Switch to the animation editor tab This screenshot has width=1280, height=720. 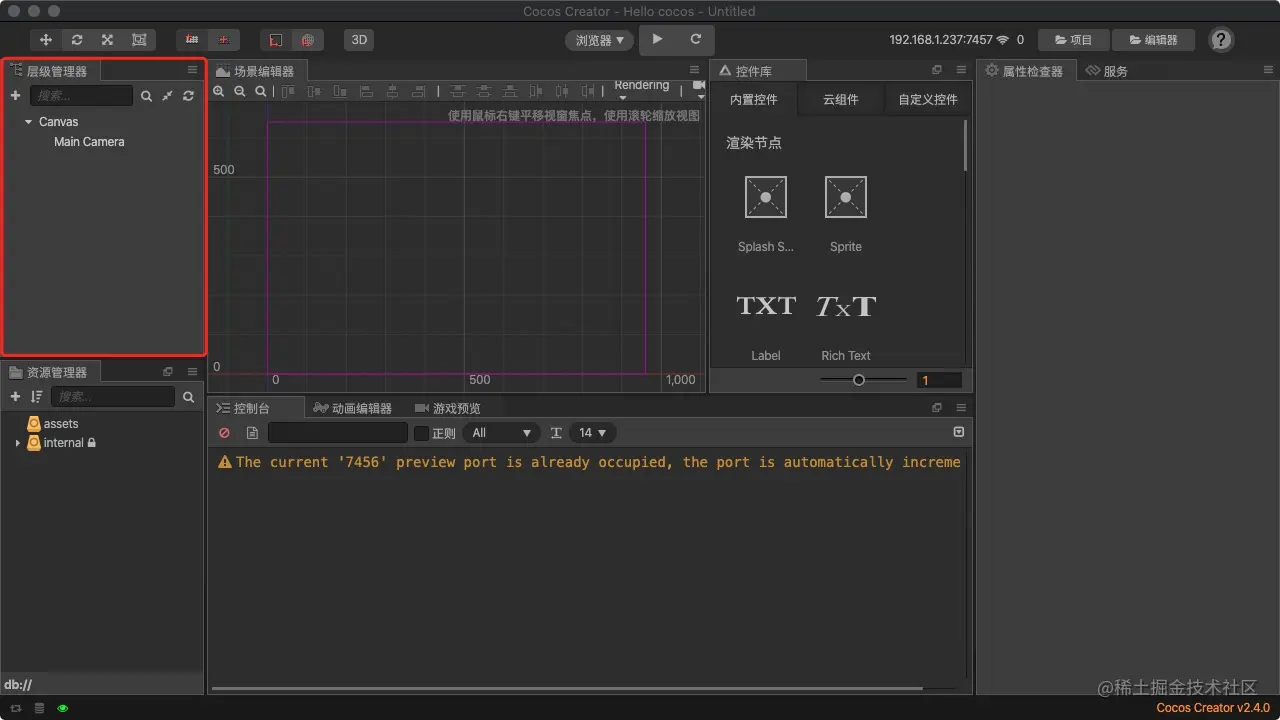[x=352, y=408]
